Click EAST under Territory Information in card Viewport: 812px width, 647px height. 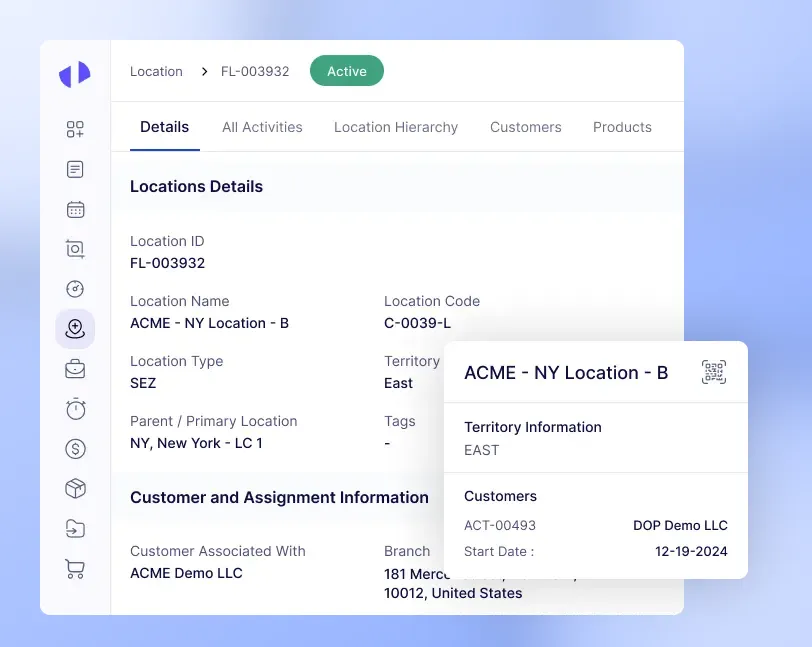point(482,450)
